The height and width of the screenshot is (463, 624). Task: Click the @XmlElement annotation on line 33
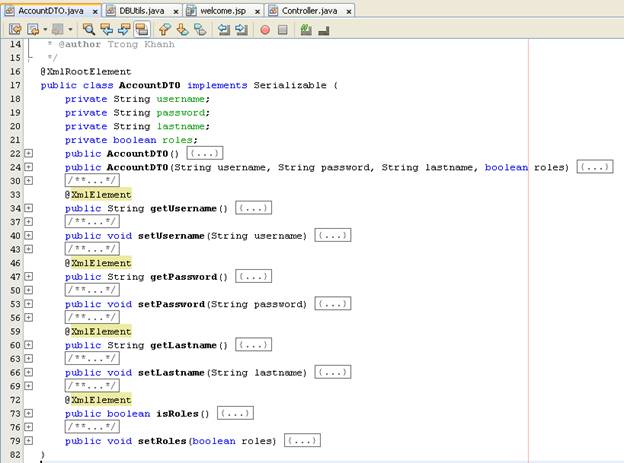[98, 195]
